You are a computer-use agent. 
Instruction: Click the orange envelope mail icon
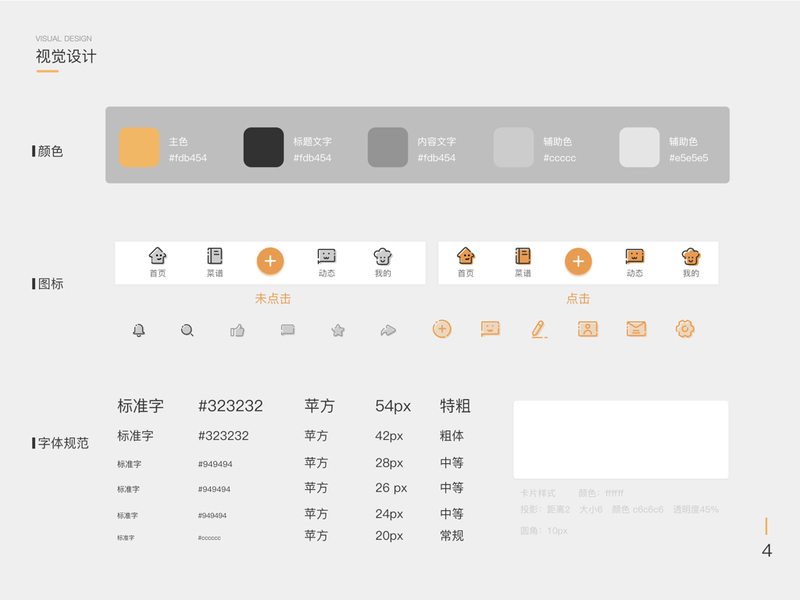(x=636, y=329)
